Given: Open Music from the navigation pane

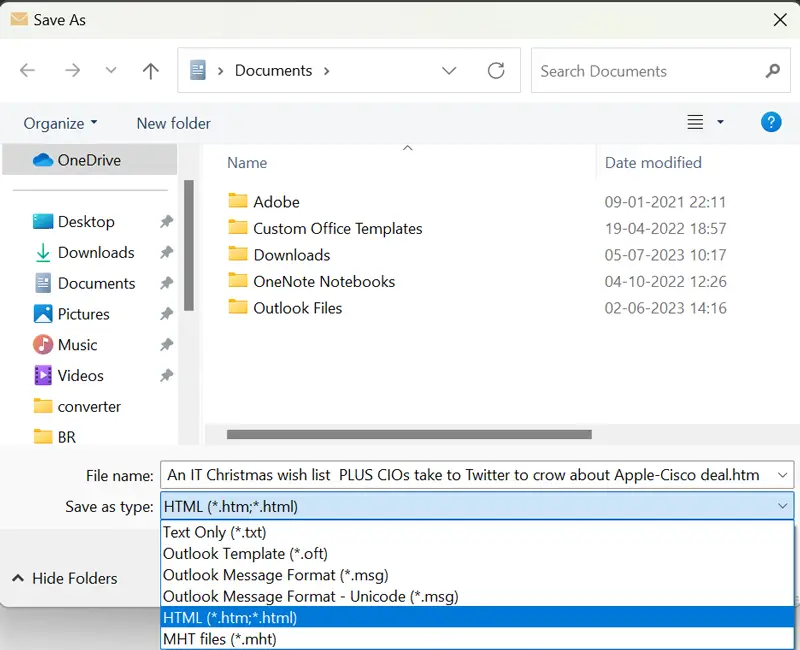Looking at the screenshot, I should pos(80,345).
